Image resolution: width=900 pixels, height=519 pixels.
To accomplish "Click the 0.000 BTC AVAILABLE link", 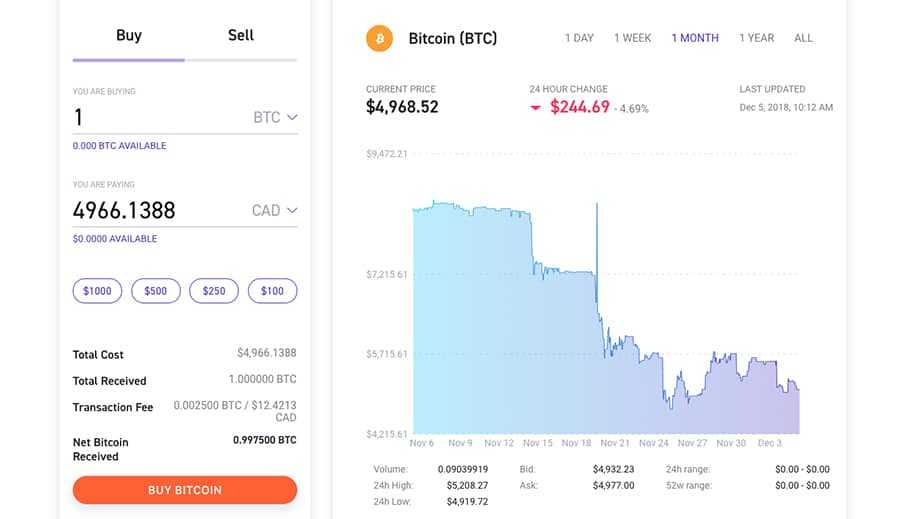I will (120, 146).
